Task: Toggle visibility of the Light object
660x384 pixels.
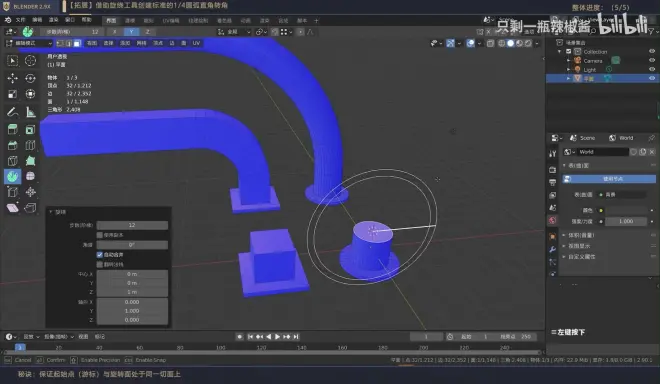Action: (652, 69)
